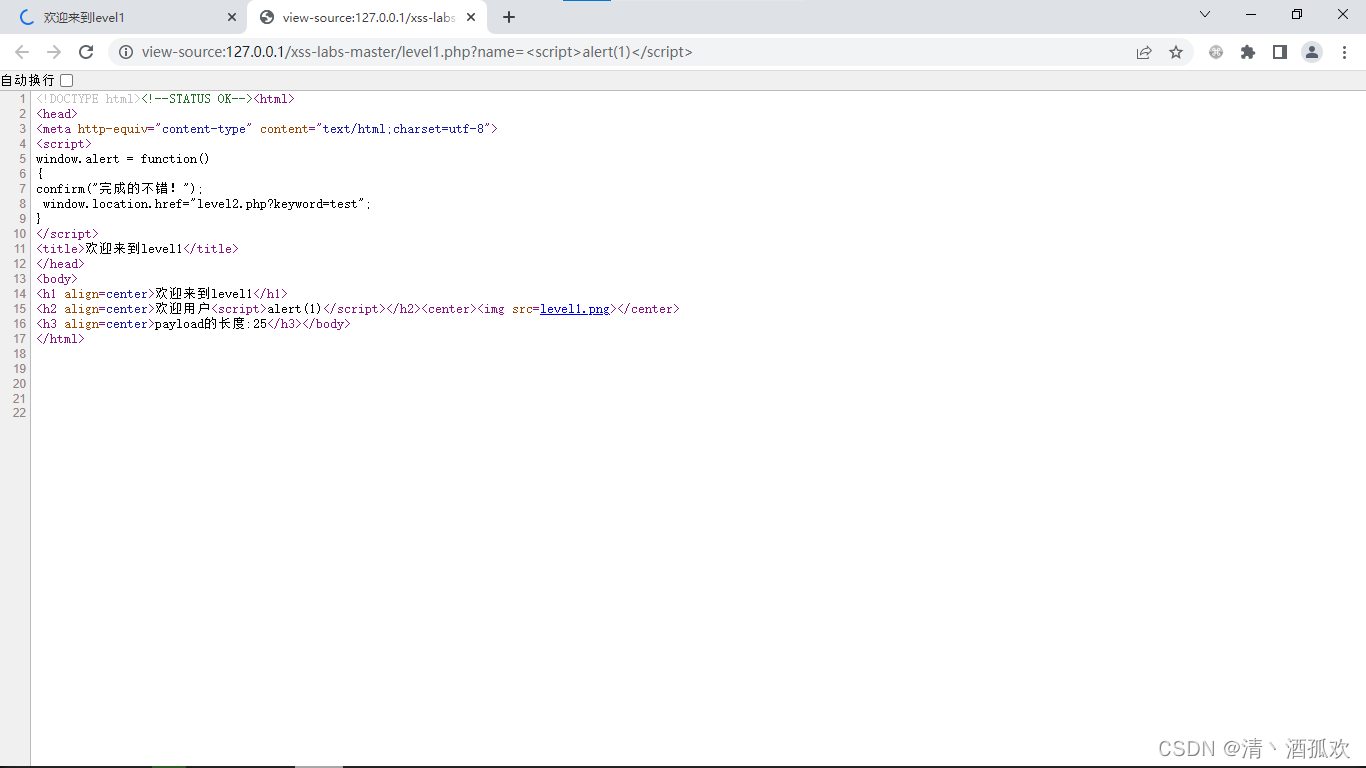Click the <center> tag on line 15
Screen dimensions: 1366x768
click(x=449, y=309)
